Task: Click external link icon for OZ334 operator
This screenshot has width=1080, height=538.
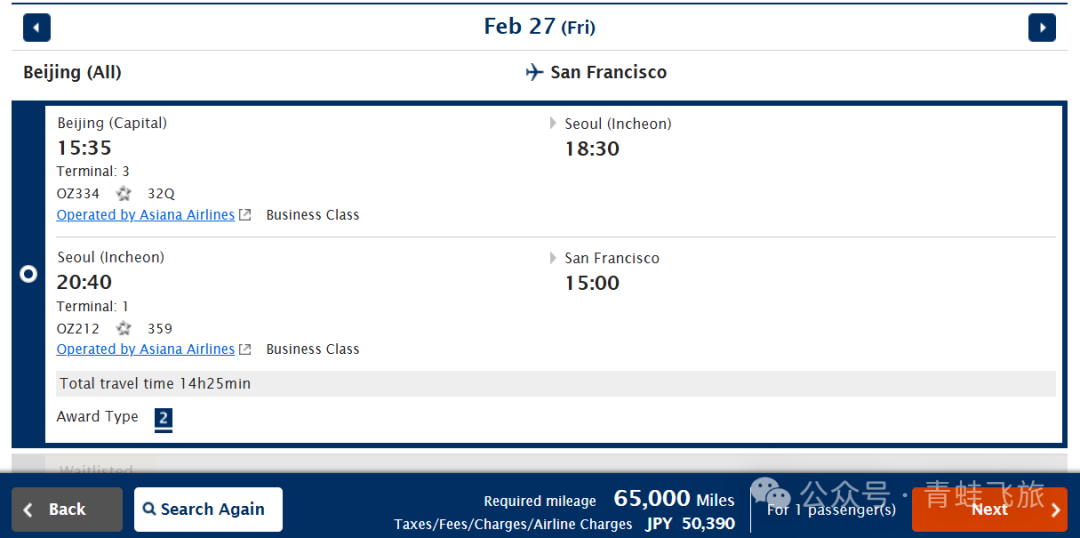Action: 246,215
